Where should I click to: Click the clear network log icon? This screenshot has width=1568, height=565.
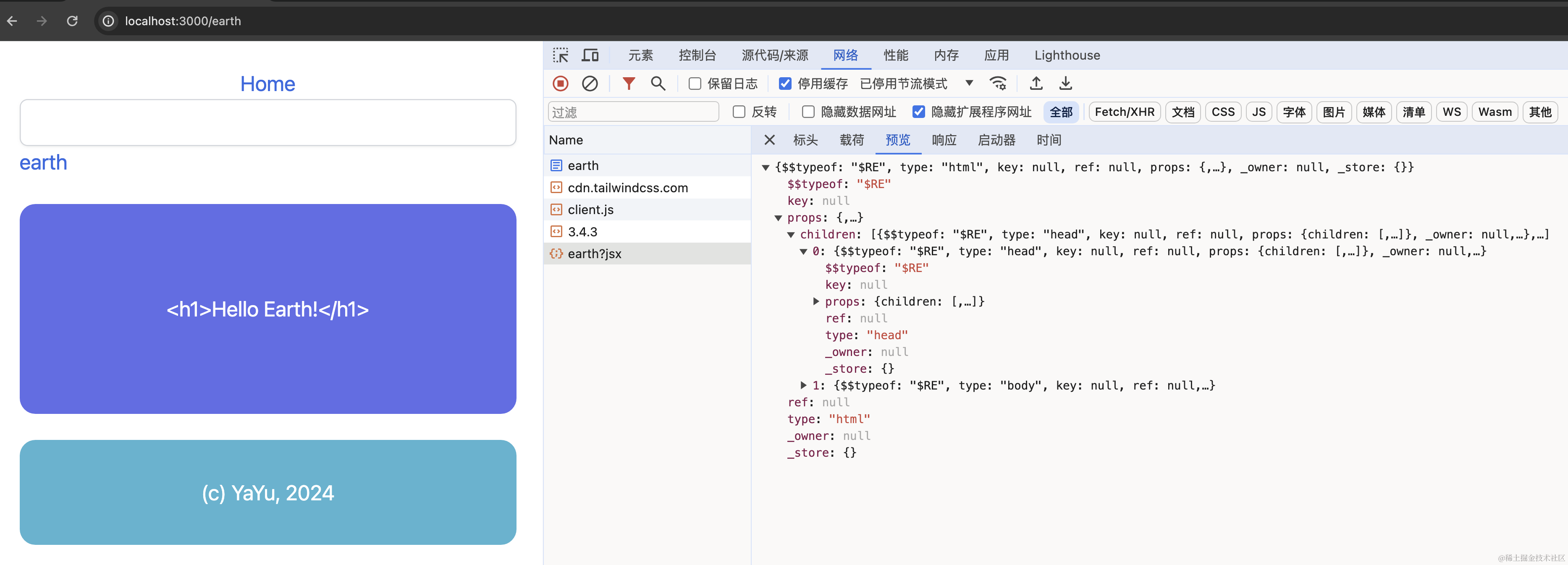click(589, 83)
